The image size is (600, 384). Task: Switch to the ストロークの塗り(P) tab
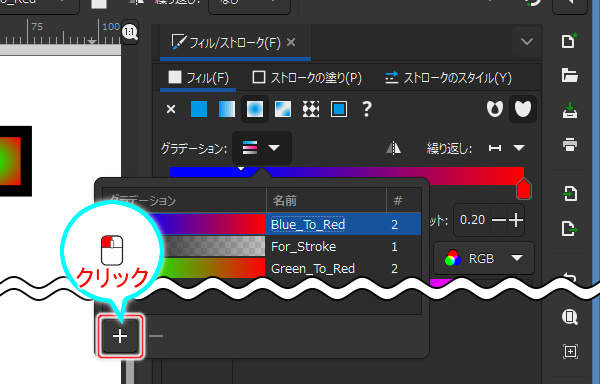tap(307, 78)
